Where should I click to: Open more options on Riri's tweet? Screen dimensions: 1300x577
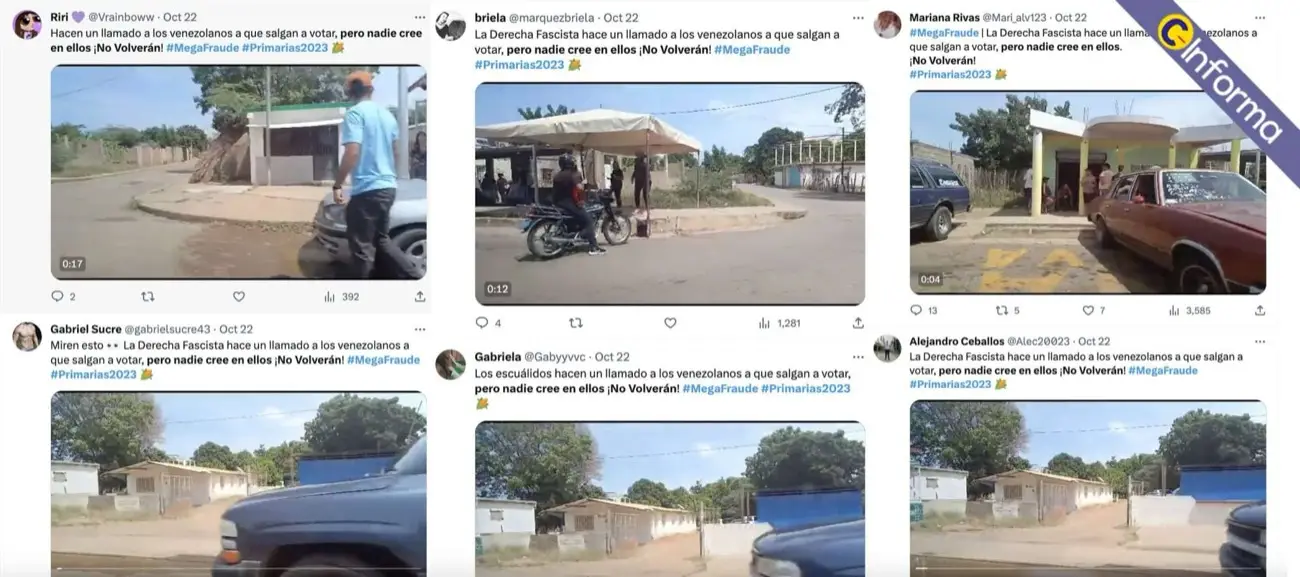[x=419, y=17]
